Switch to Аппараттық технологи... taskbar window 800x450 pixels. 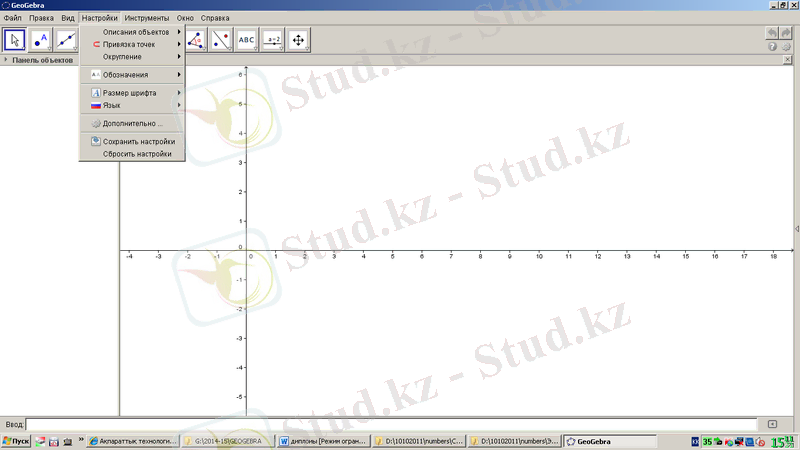coord(133,441)
